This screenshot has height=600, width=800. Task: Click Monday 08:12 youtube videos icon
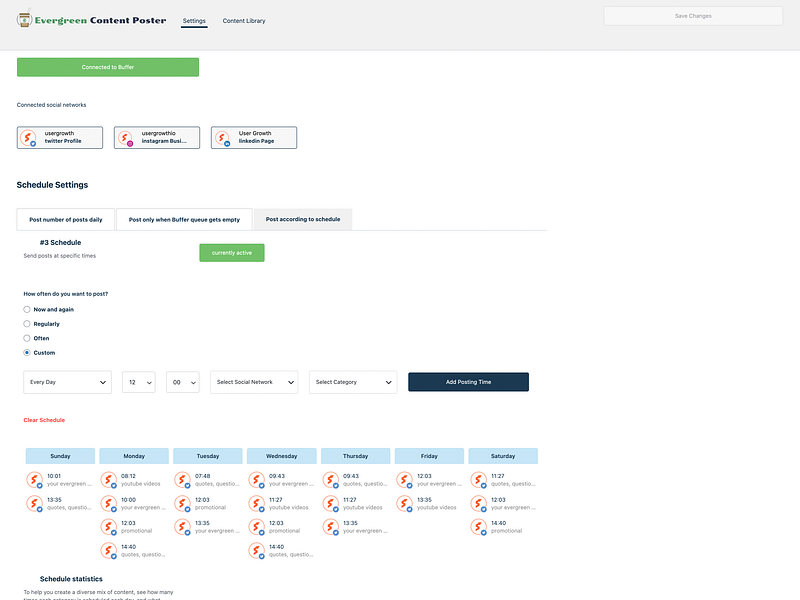point(109,480)
